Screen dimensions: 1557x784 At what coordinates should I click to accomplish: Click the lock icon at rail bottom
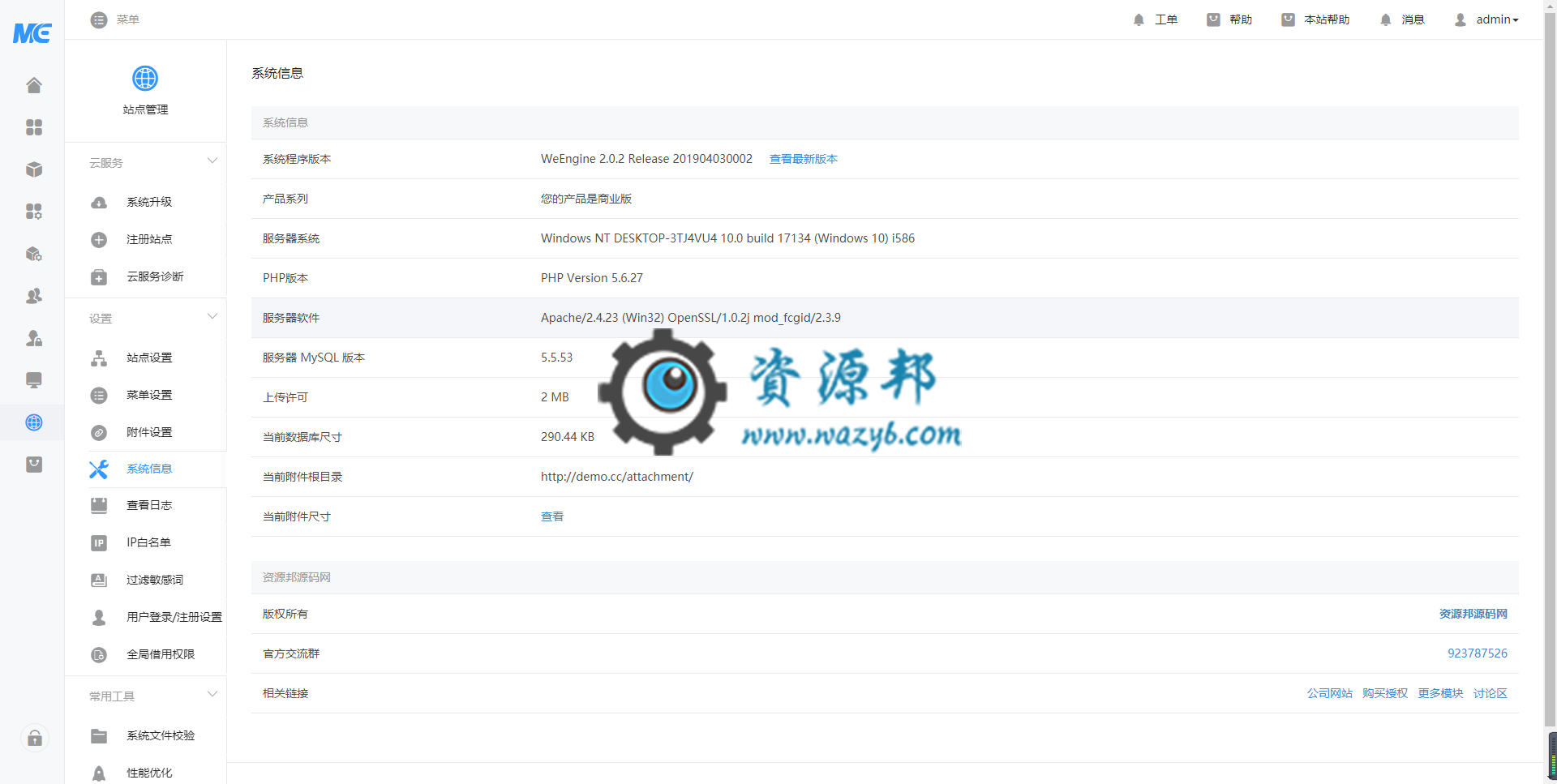tap(35, 738)
